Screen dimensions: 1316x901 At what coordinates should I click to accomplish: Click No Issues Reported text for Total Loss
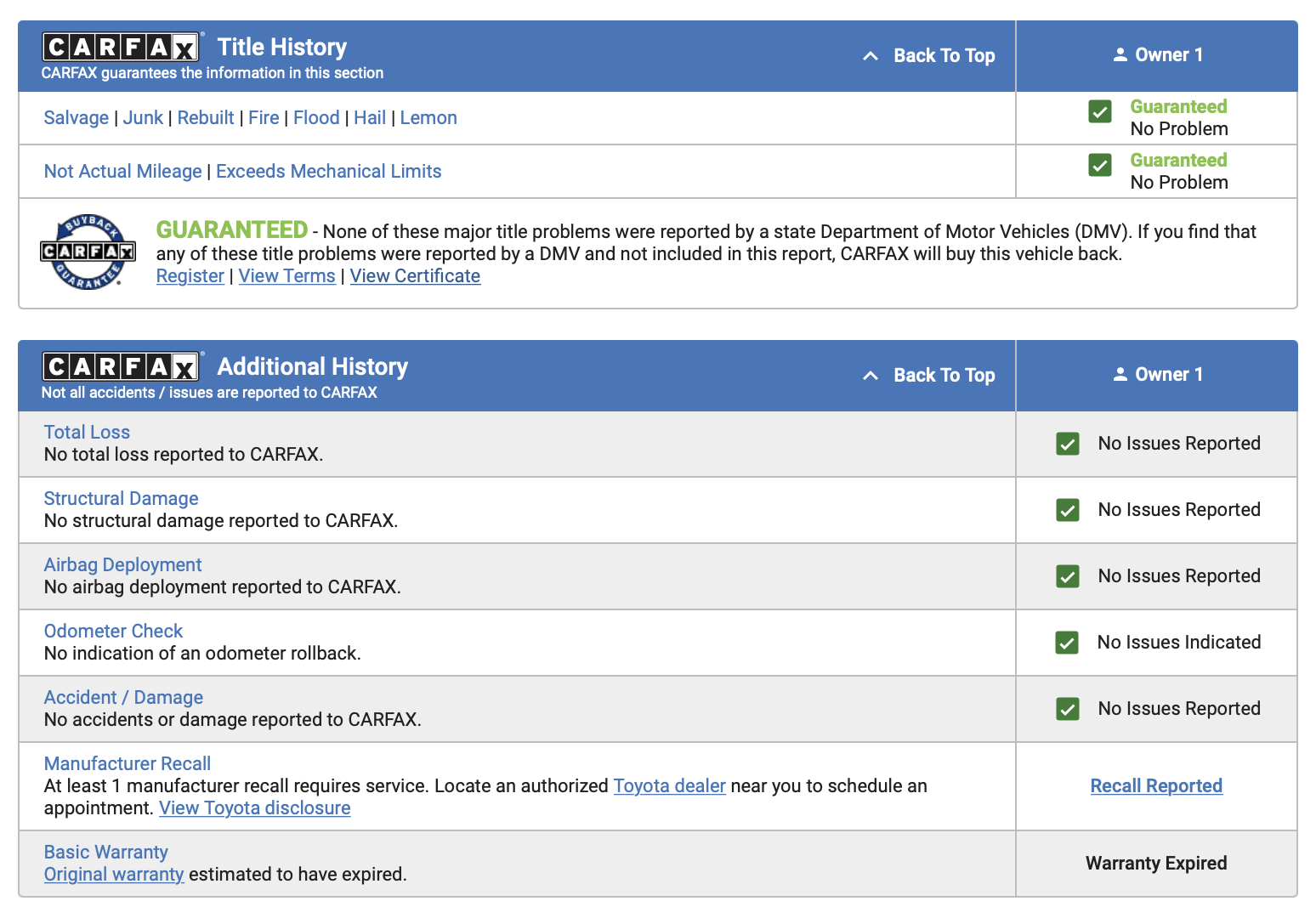click(1179, 444)
